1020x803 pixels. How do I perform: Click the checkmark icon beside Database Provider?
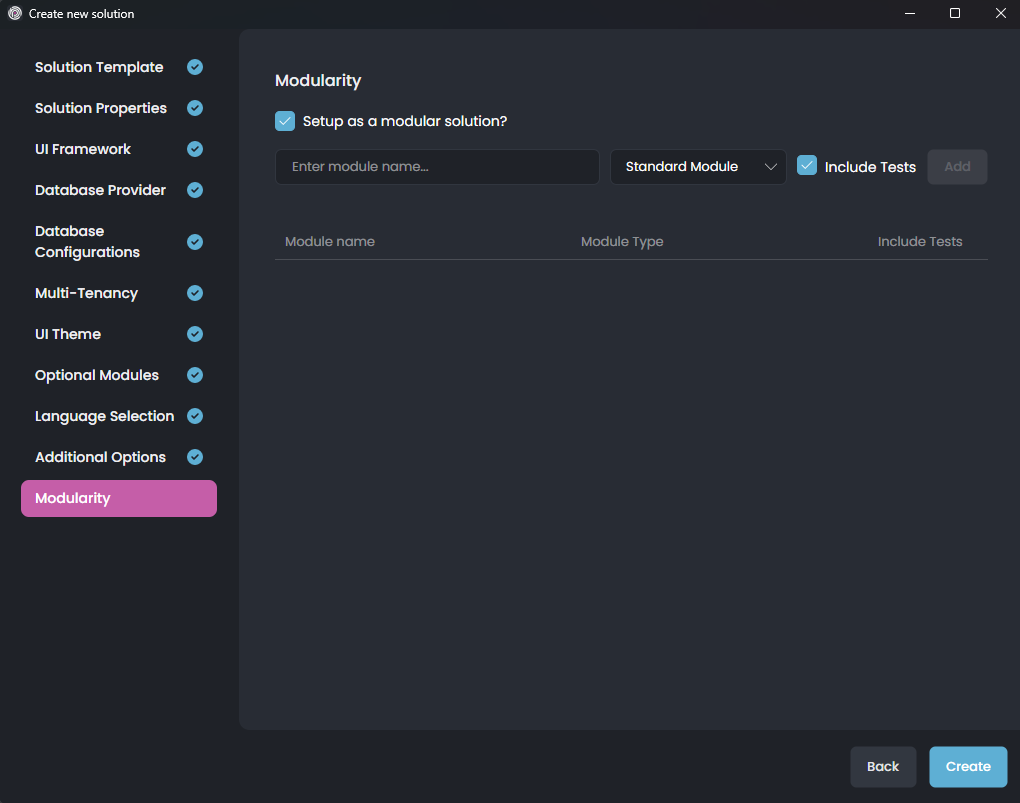pos(194,189)
